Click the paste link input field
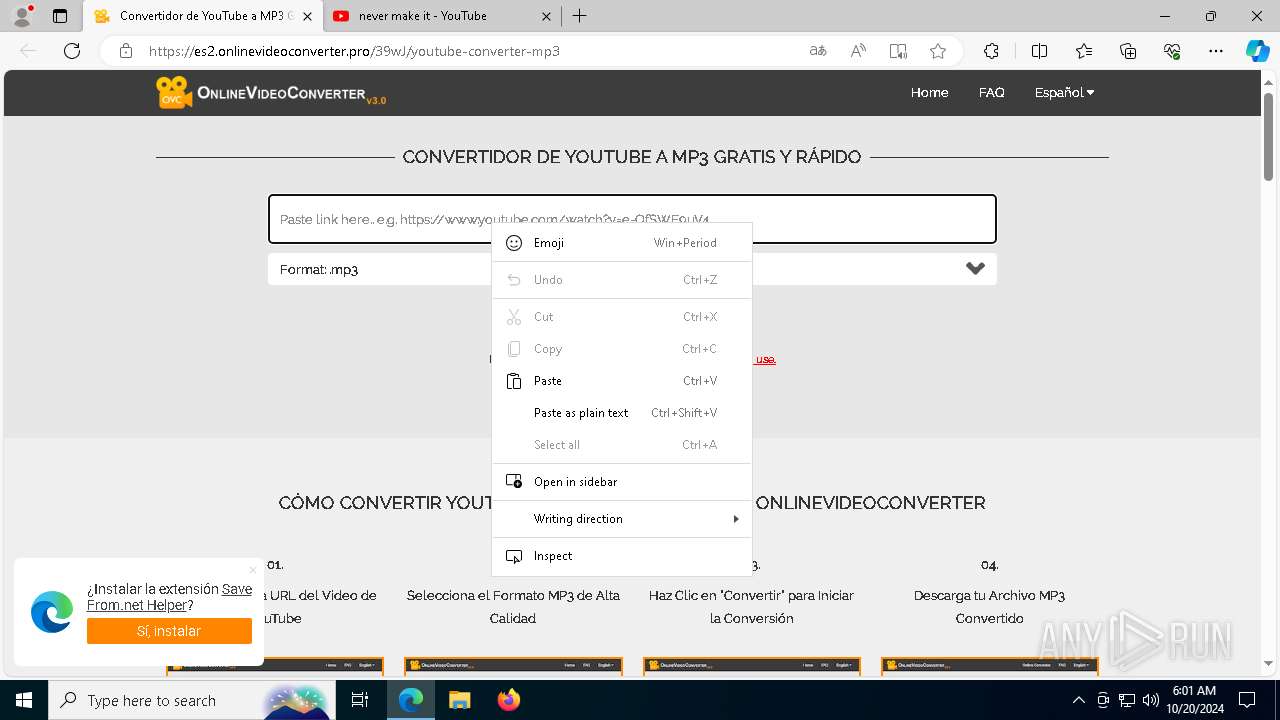The image size is (1280, 720). click(x=632, y=219)
